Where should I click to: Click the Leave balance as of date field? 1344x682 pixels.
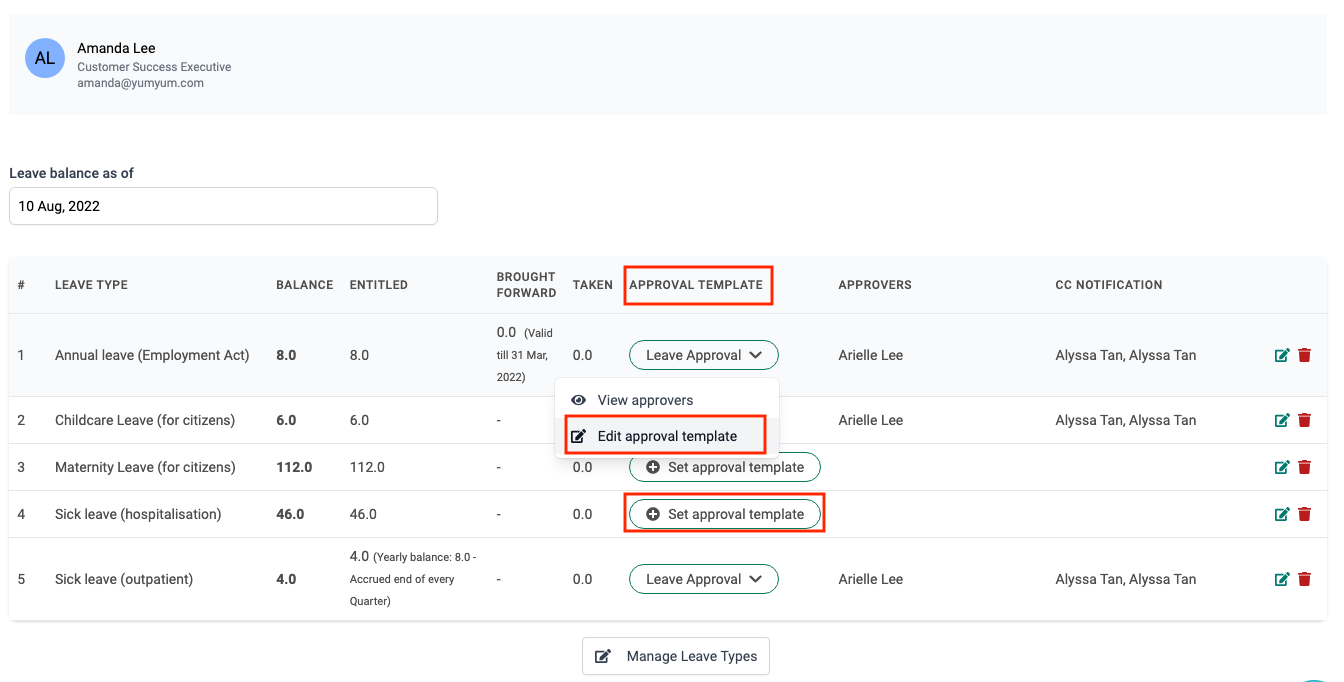coord(223,206)
